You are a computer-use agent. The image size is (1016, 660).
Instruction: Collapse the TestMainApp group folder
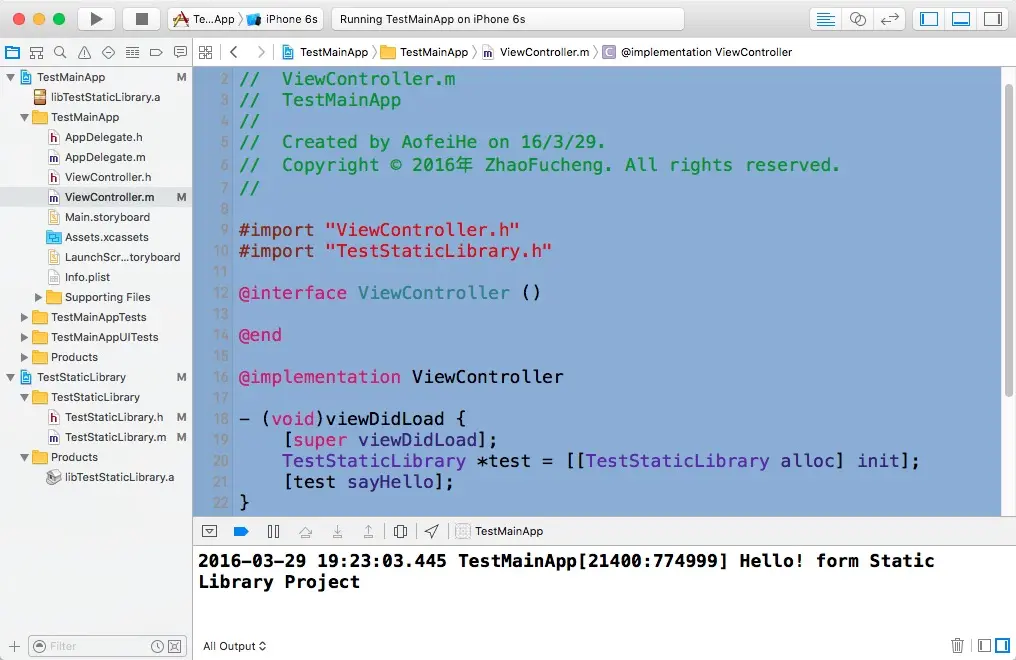pyautogui.click(x=24, y=117)
